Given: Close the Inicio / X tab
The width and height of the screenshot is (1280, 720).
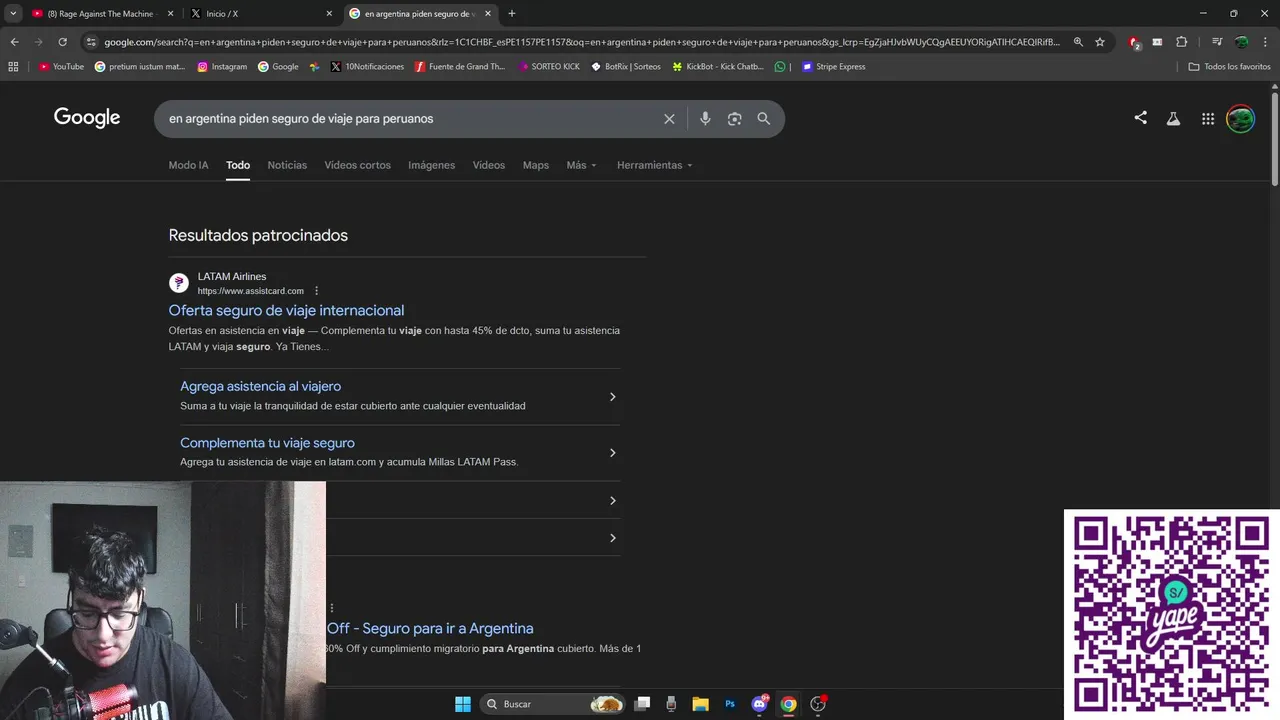Looking at the screenshot, I should [x=329, y=13].
